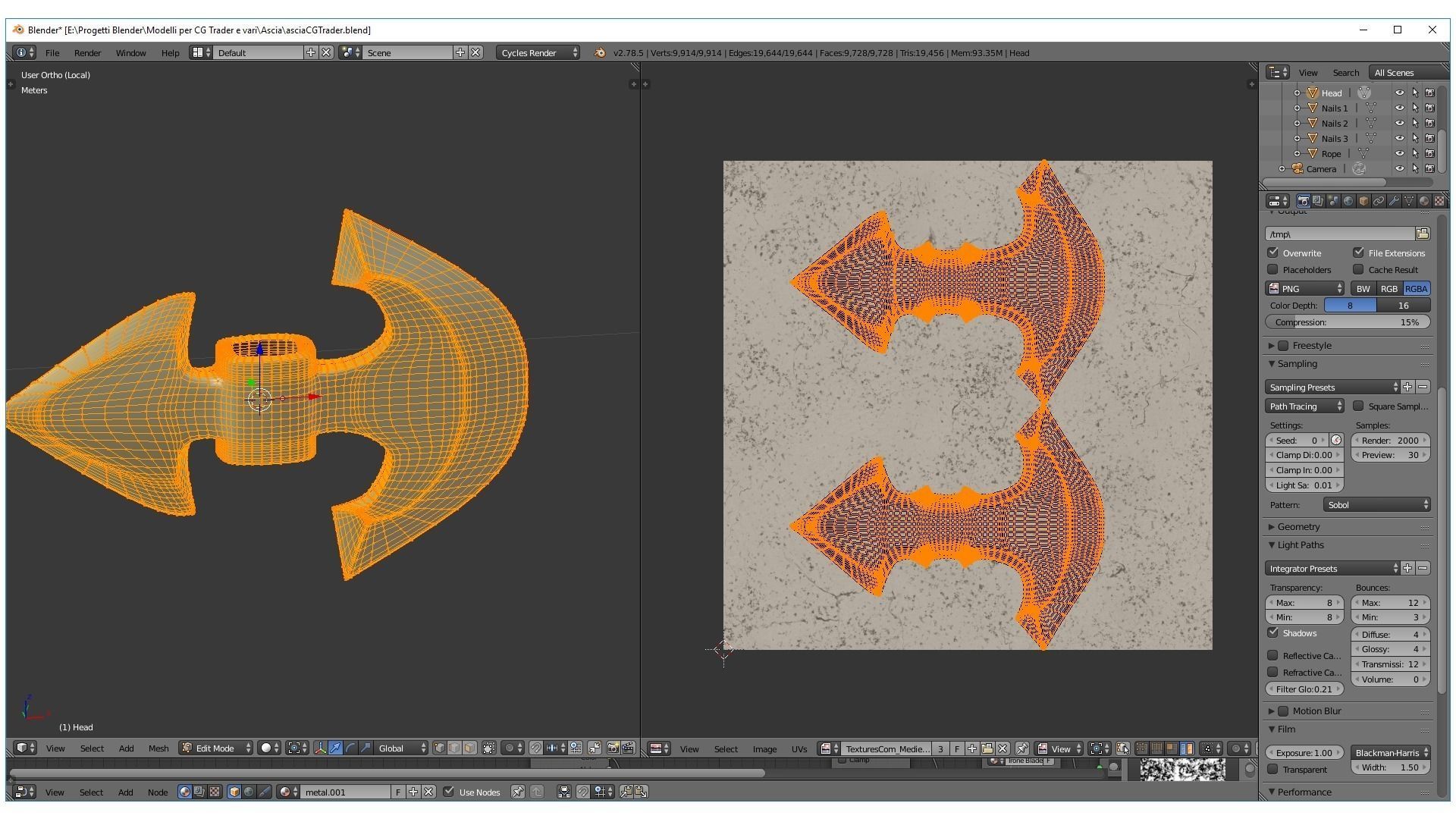The width and height of the screenshot is (1456, 819).
Task: Hide Nails 2 object via eye icon
Action: (x=1399, y=123)
